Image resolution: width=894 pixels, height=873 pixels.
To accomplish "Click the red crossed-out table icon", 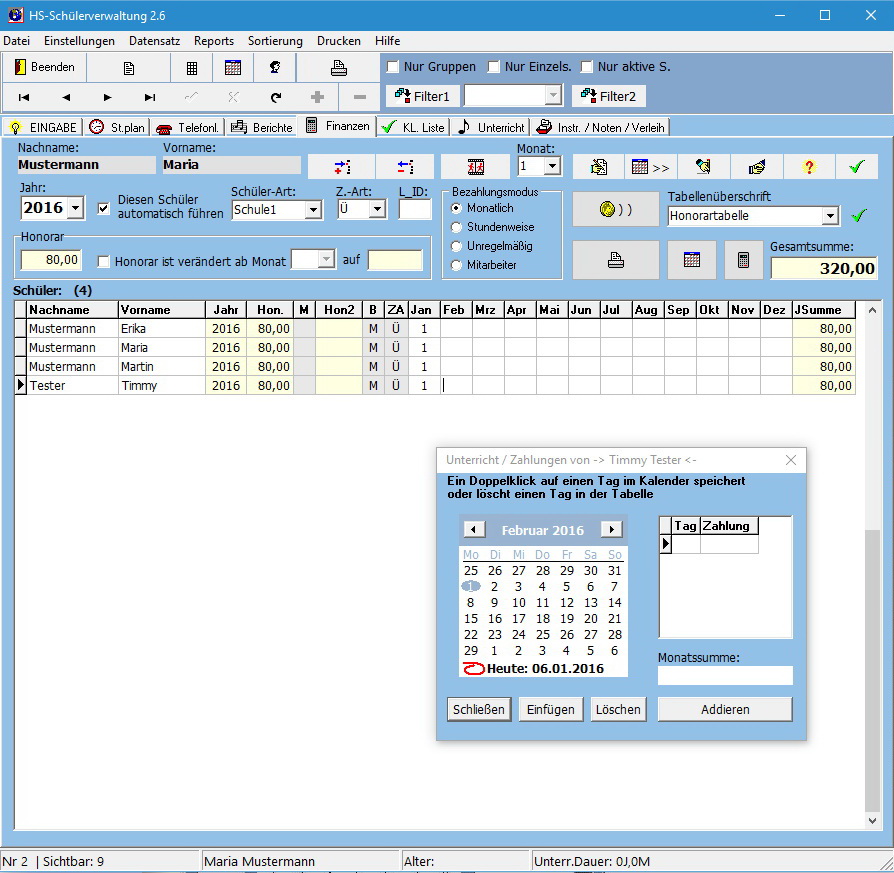I will (x=476, y=167).
